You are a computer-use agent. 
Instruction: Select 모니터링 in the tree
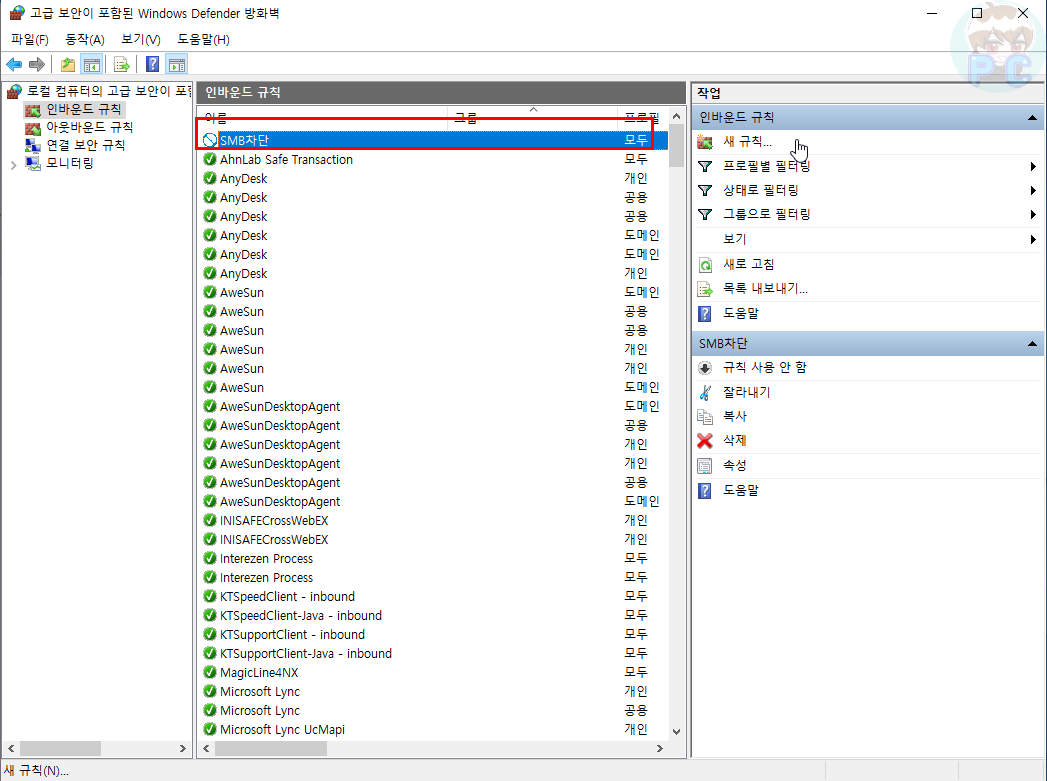69,164
